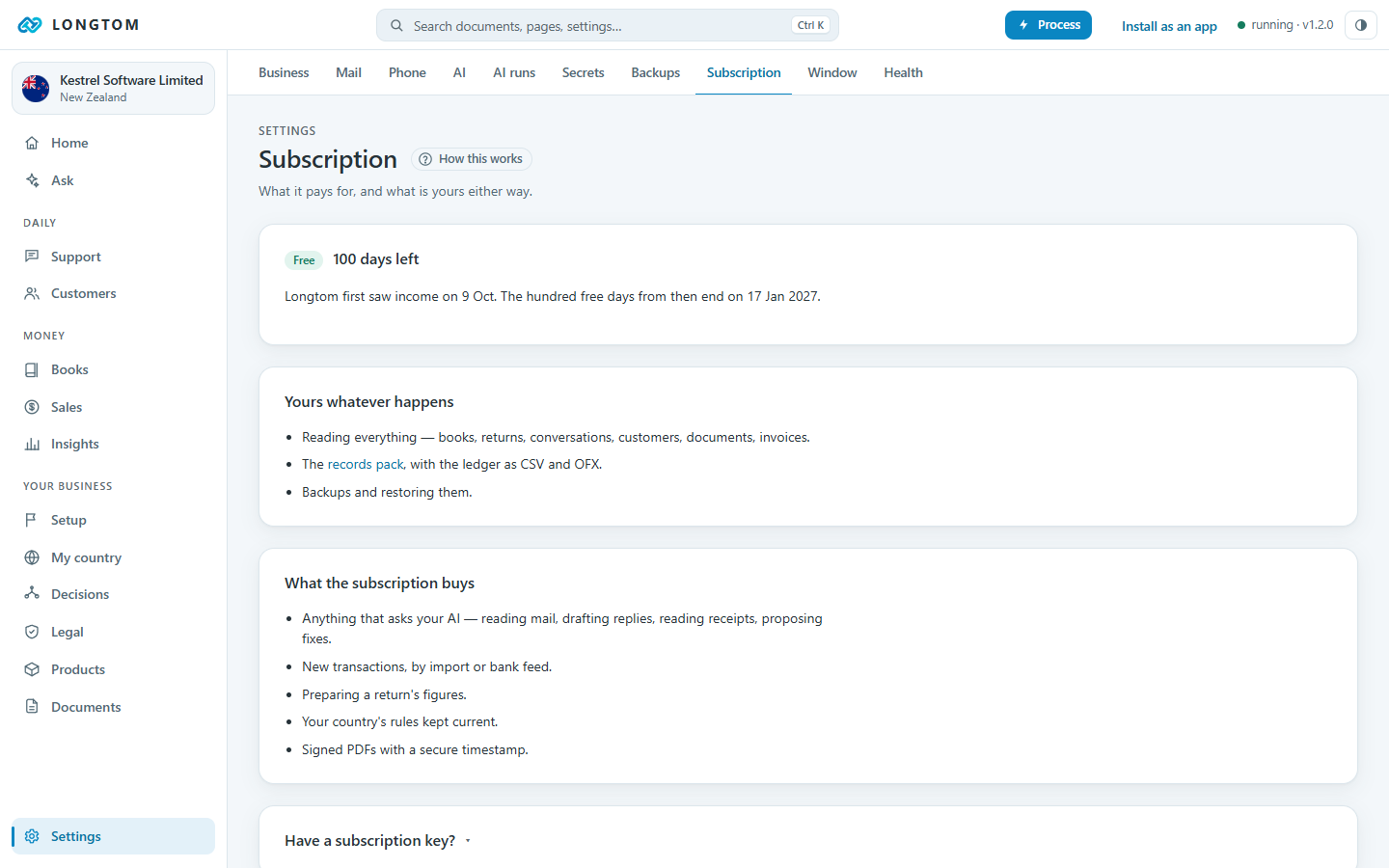1389x868 pixels.
Task: Go to Customers page
Action: (x=113, y=293)
